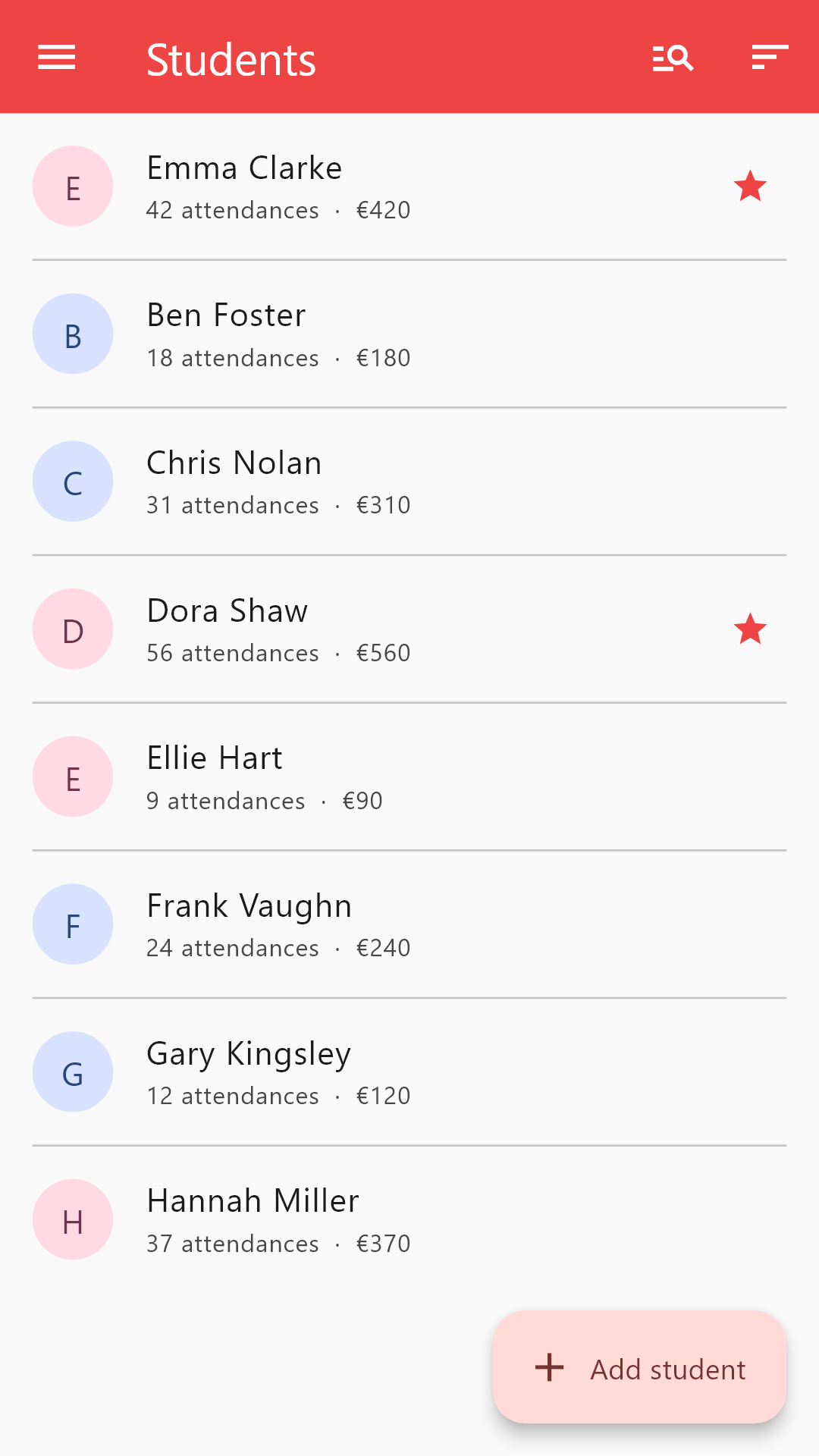Open the search list icon
819x1456 pixels.
click(x=673, y=58)
